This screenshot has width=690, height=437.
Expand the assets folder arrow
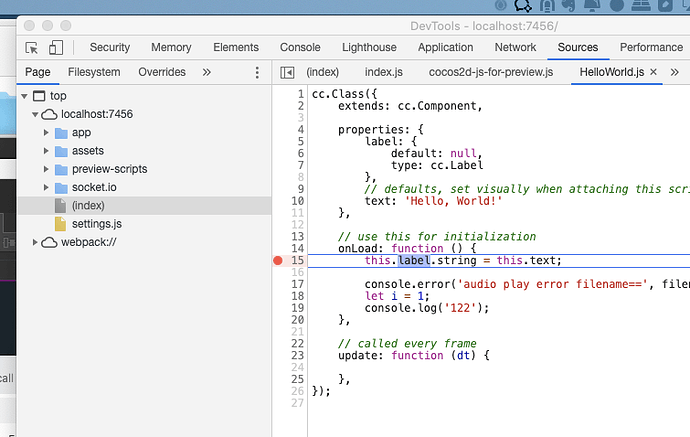click(x=46, y=151)
